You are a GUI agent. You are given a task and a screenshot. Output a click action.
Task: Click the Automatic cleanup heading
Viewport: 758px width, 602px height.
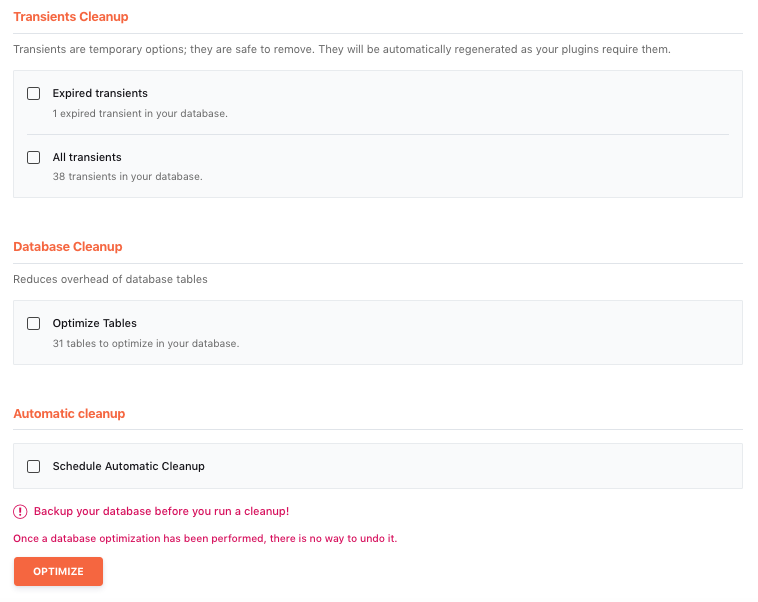[69, 413]
